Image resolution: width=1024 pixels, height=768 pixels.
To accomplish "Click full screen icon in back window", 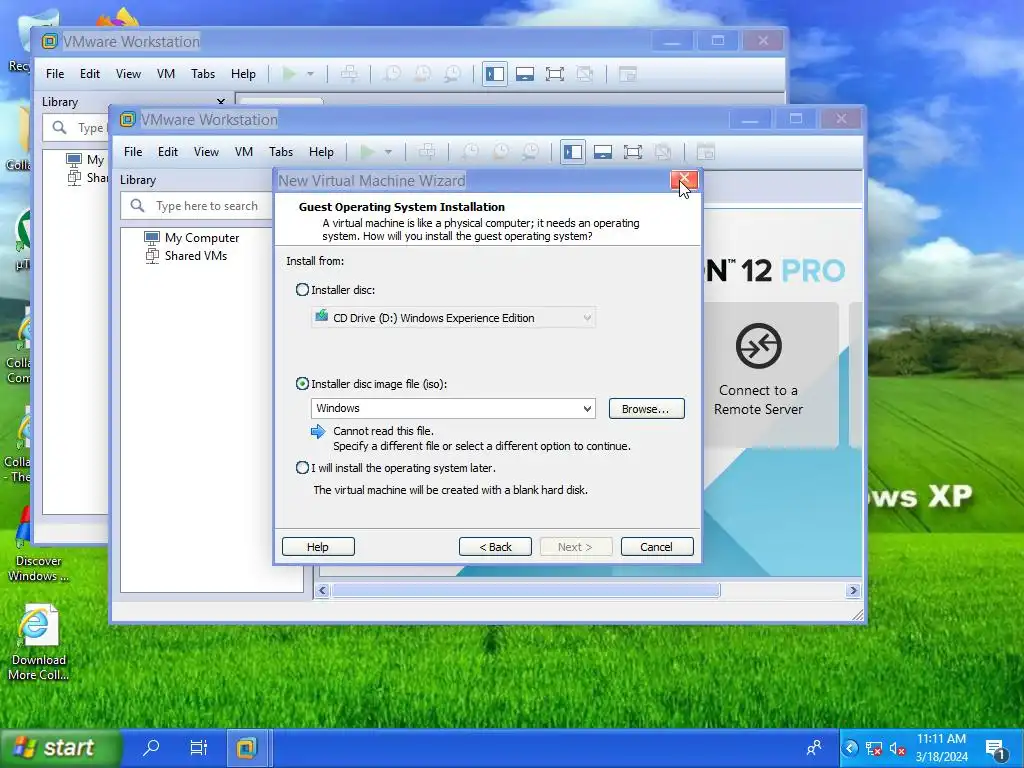I will coord(555,74).
